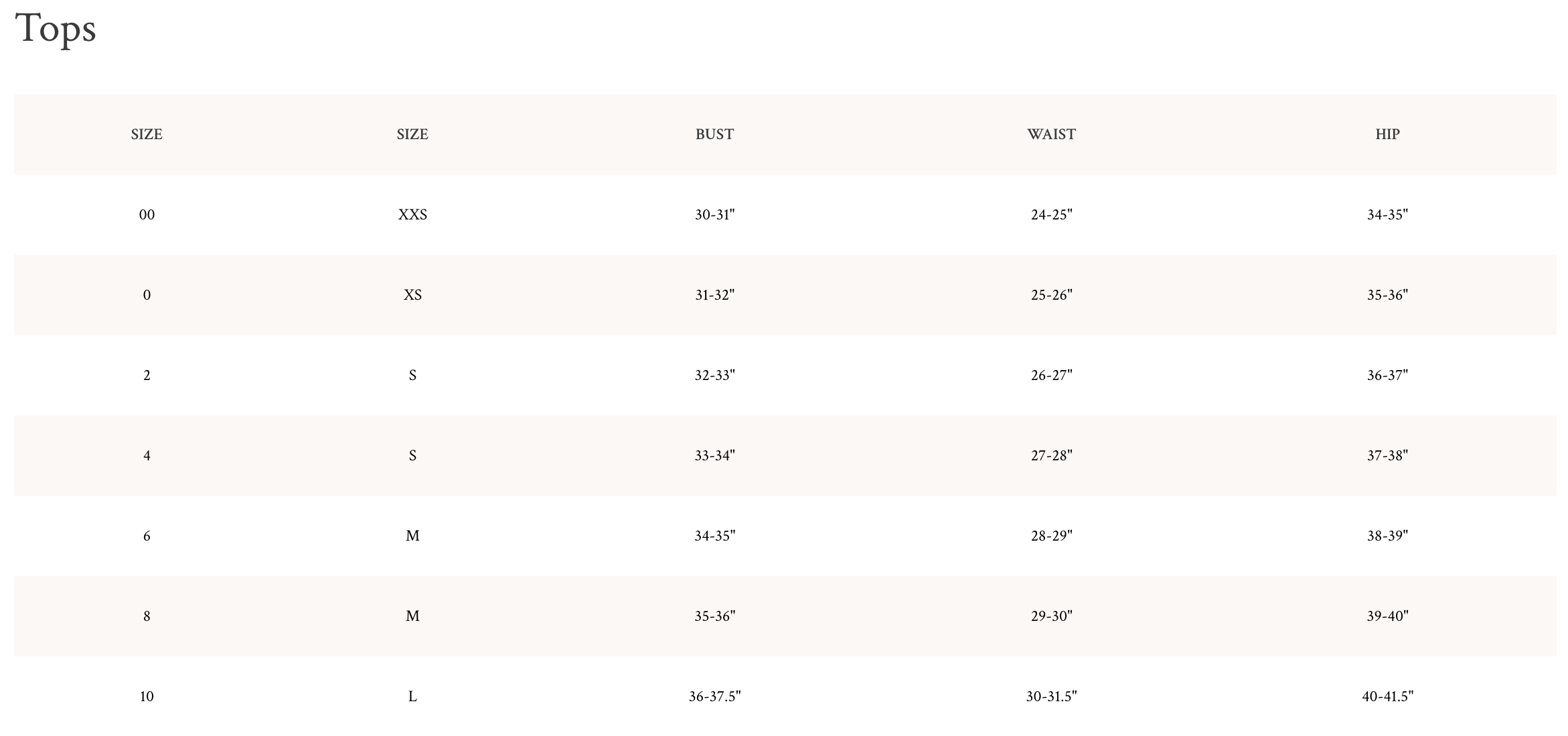Screen dimensions: 1568x736
Task: Select hip measurement 40-41.5"
Action: 1387,697
